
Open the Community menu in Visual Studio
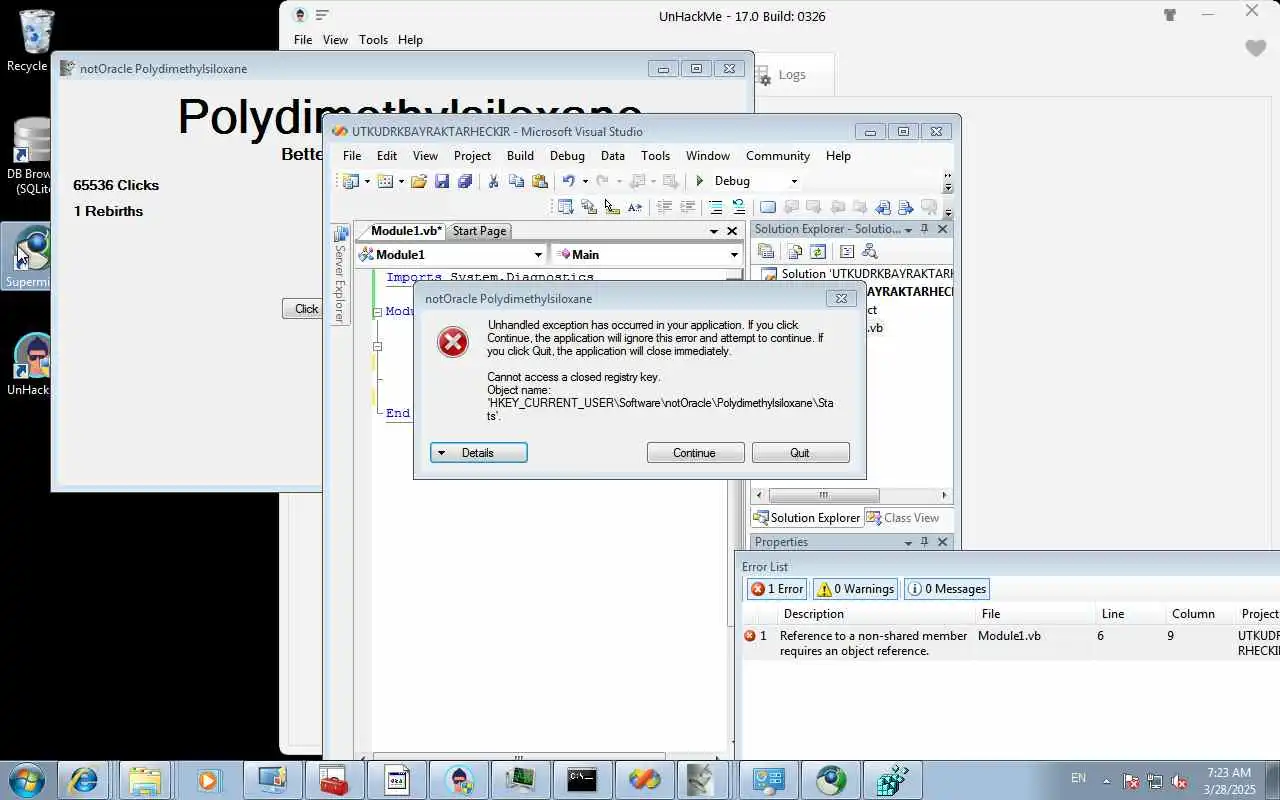click(x=778, y=156)
